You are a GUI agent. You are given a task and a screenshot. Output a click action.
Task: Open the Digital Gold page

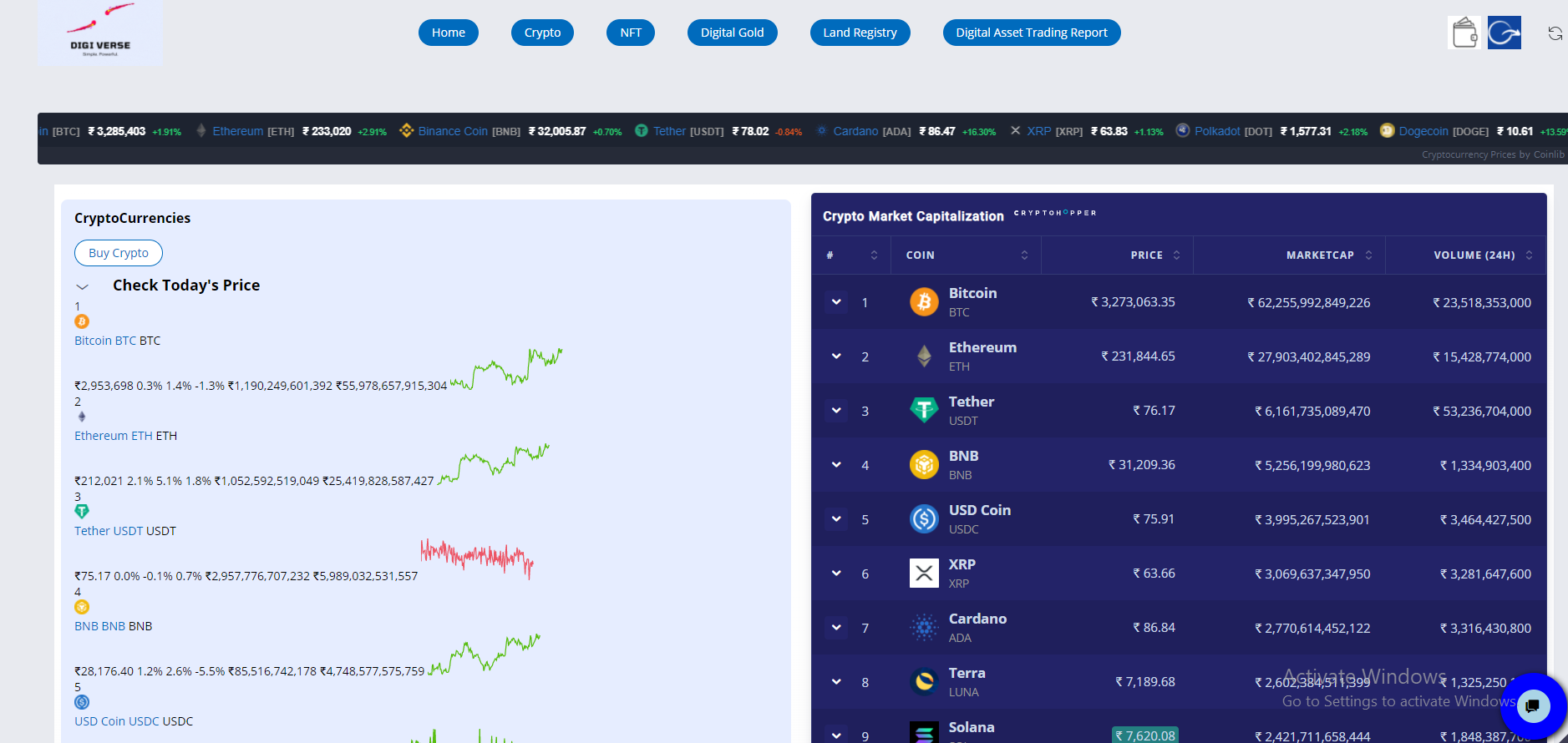pos(732,33)
